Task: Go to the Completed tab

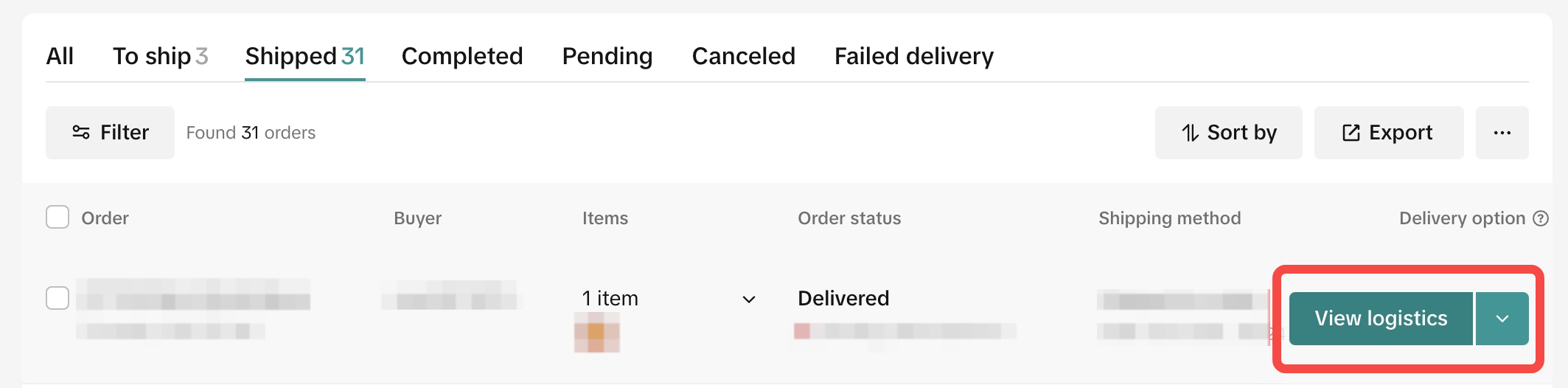Action: coord(462,56)
